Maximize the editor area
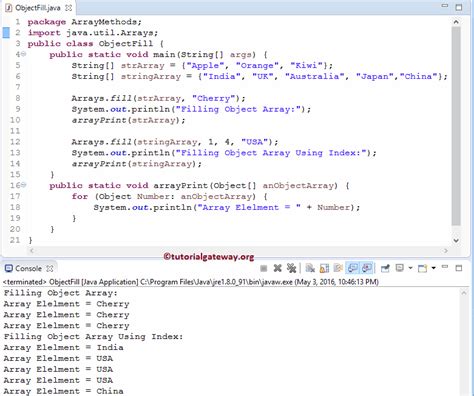Screen dimensions: 474x396 coord(459,7)
